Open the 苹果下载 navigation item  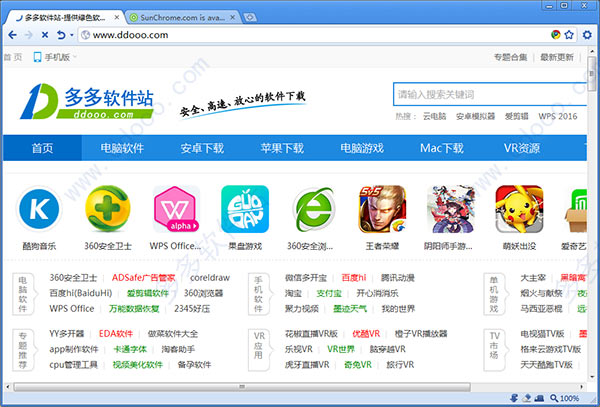(282, 148)
